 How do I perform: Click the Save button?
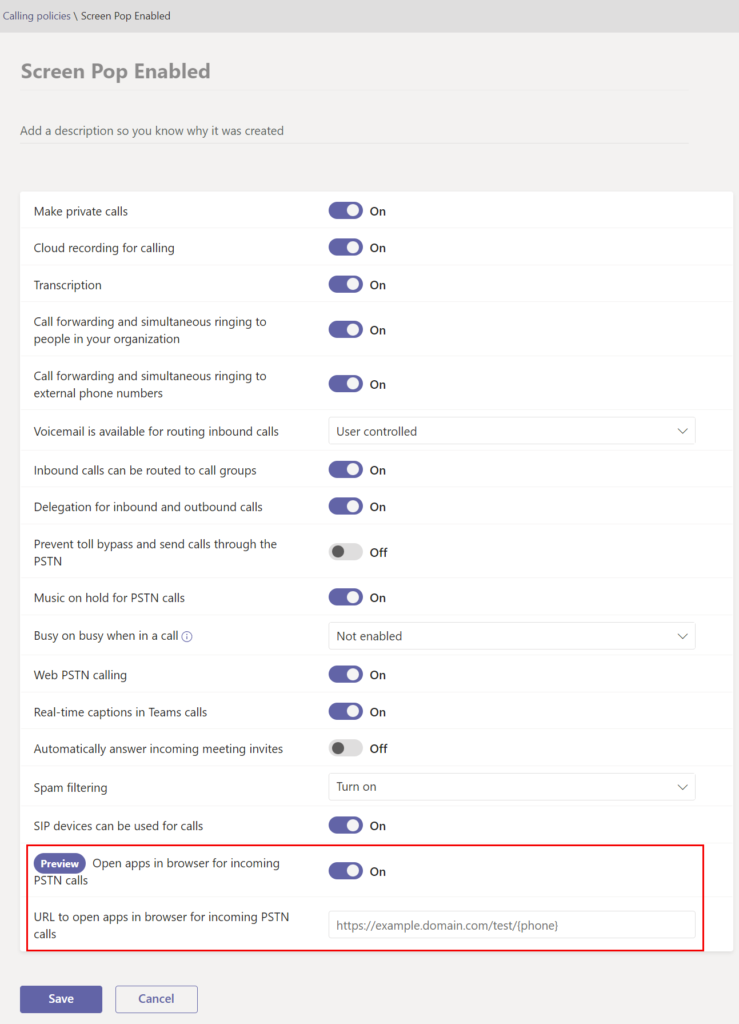click(x=60, y=998)
